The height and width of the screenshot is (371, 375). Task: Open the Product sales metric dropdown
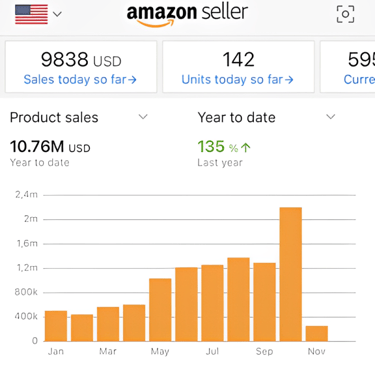click(x=79, y=117)
